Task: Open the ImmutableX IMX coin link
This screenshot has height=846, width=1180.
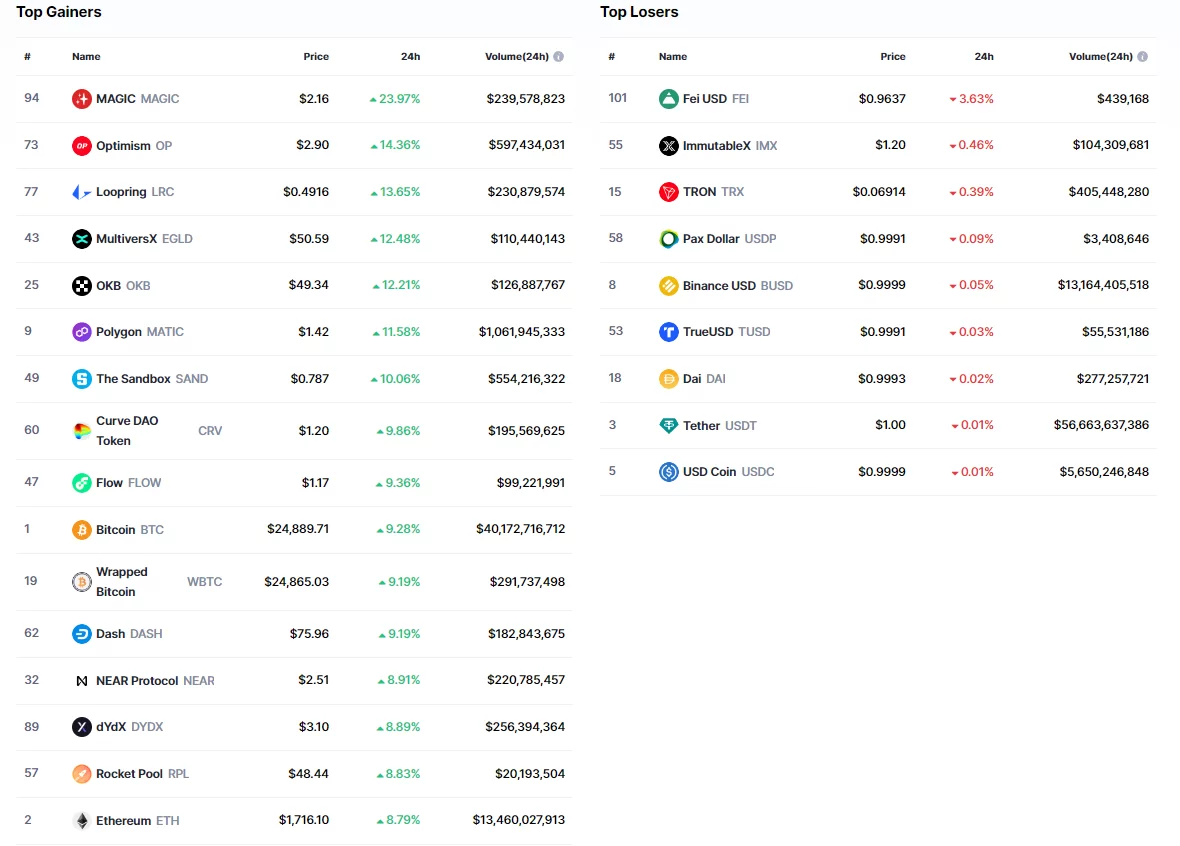Action: point(729,146)
